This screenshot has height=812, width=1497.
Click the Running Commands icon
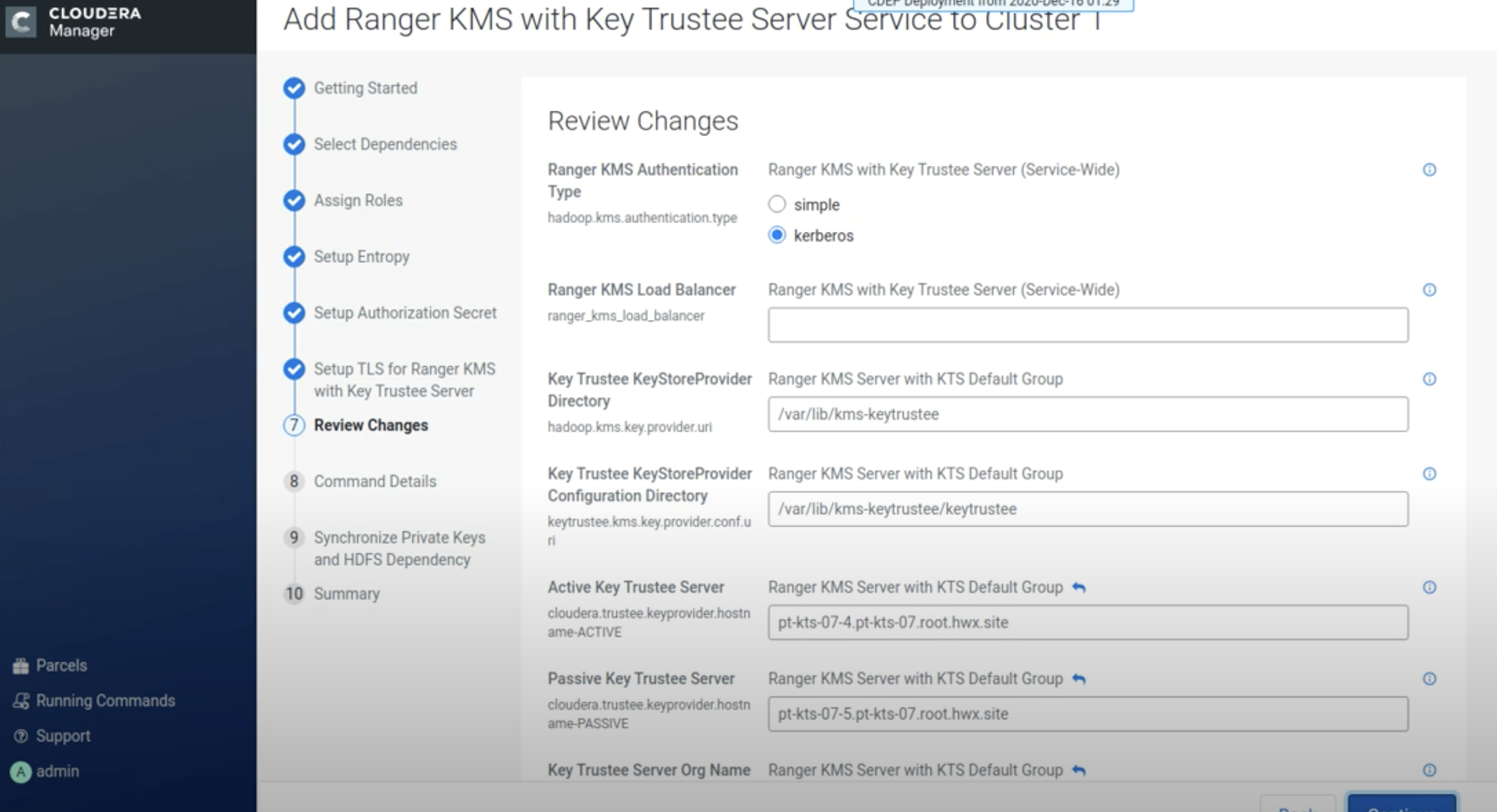21,701
